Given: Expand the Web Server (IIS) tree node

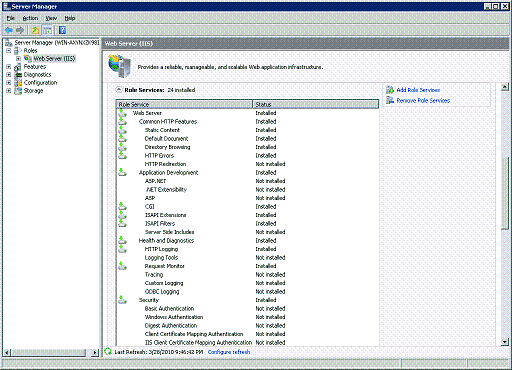Looking at the screenshot, I should [19, 59].
